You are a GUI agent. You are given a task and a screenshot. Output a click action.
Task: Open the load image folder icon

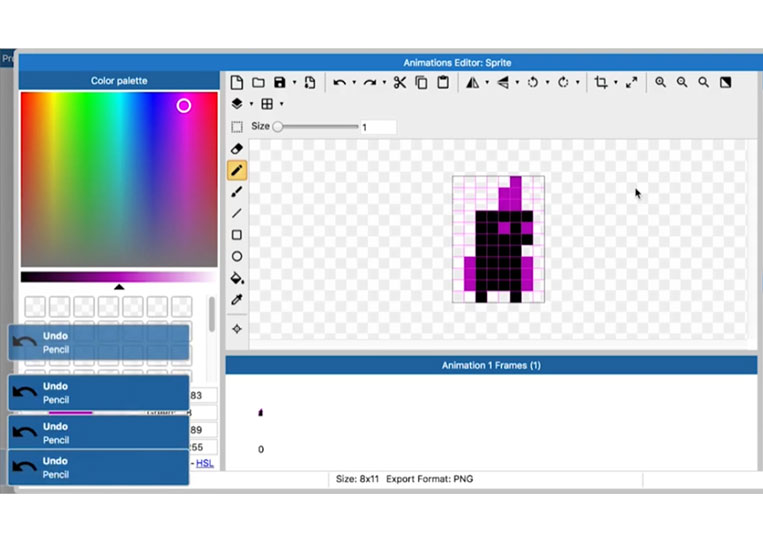[258, 83]
